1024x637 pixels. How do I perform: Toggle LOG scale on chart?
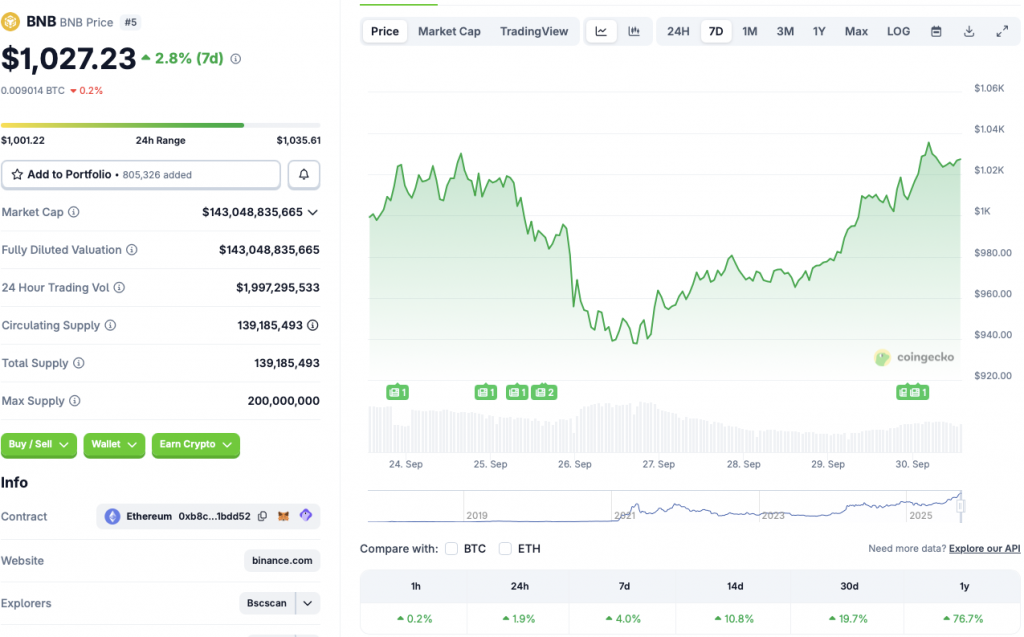(898, 31)
